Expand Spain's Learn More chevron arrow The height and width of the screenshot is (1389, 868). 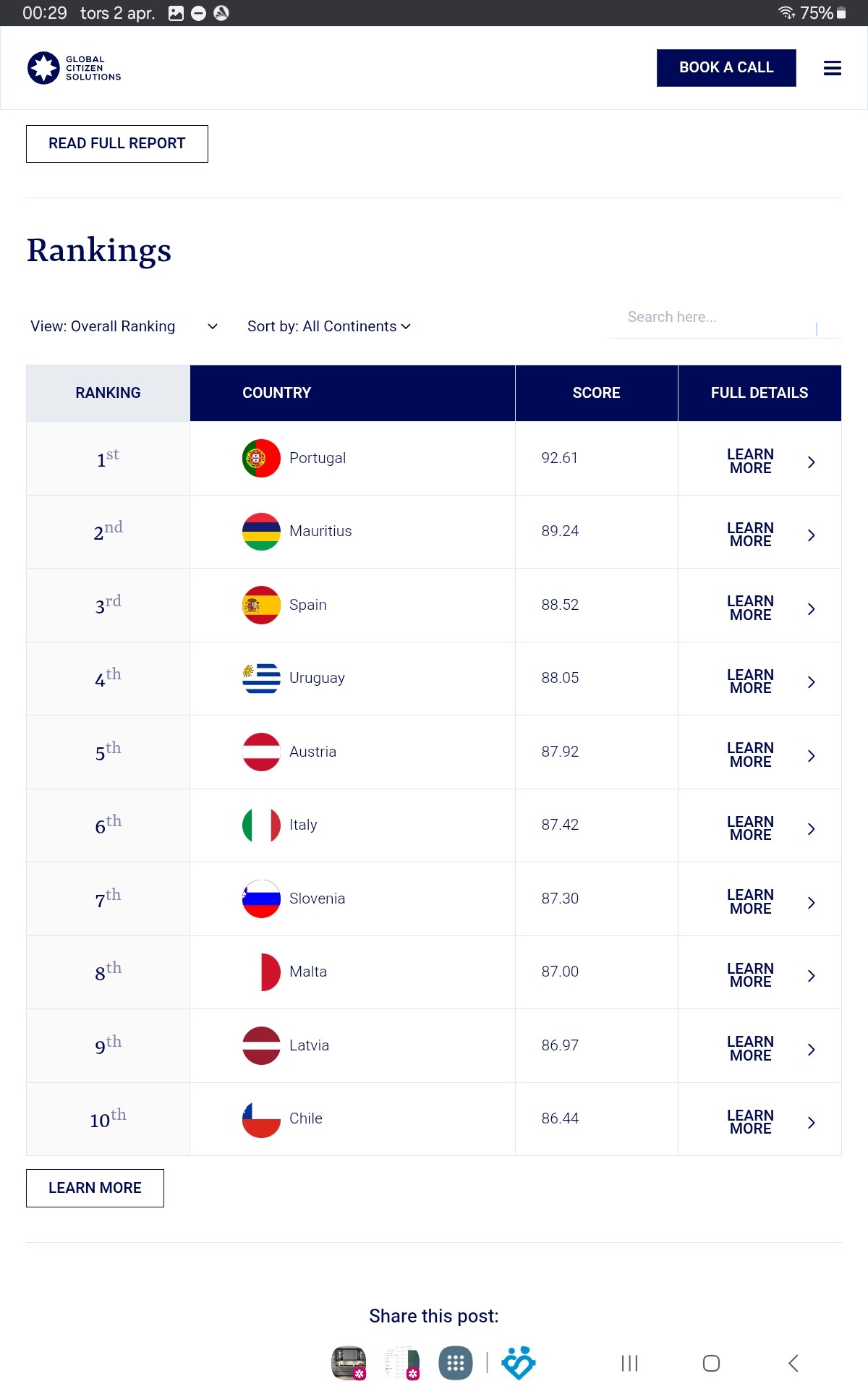click(x=812, y=609)
